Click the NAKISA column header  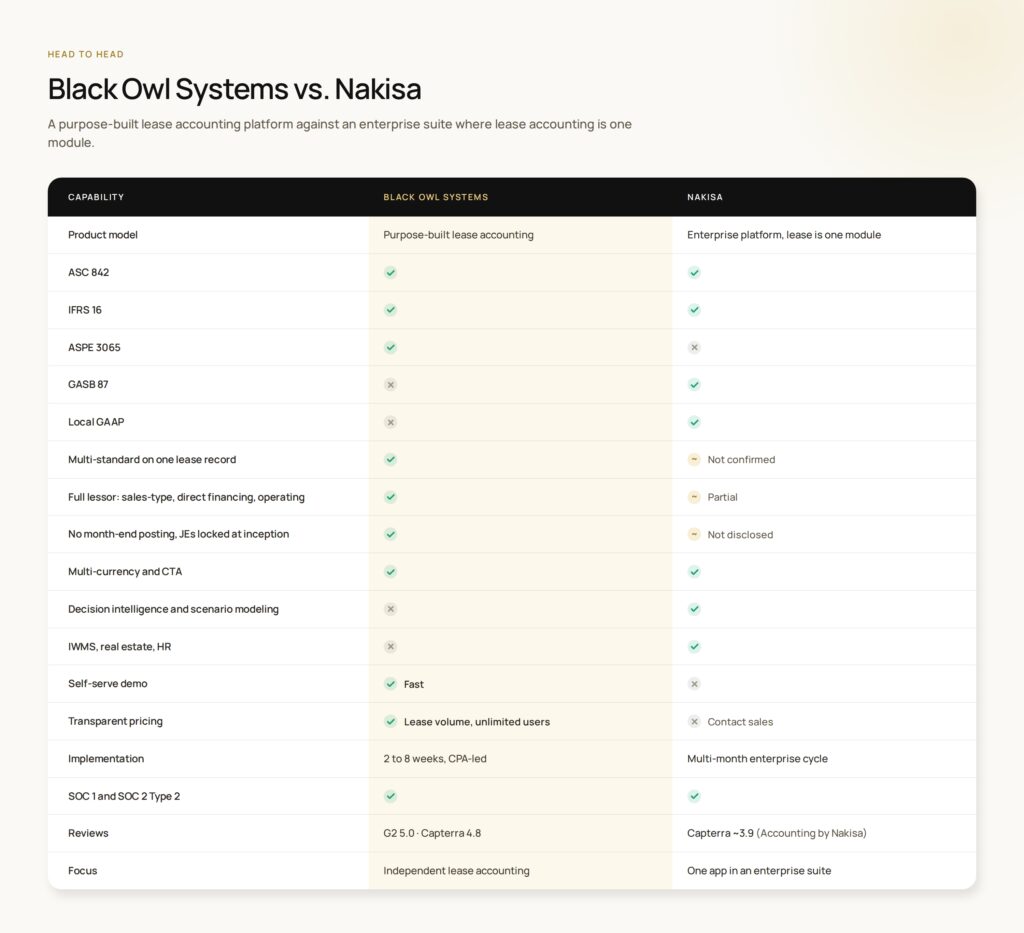(x=705, y=197)
